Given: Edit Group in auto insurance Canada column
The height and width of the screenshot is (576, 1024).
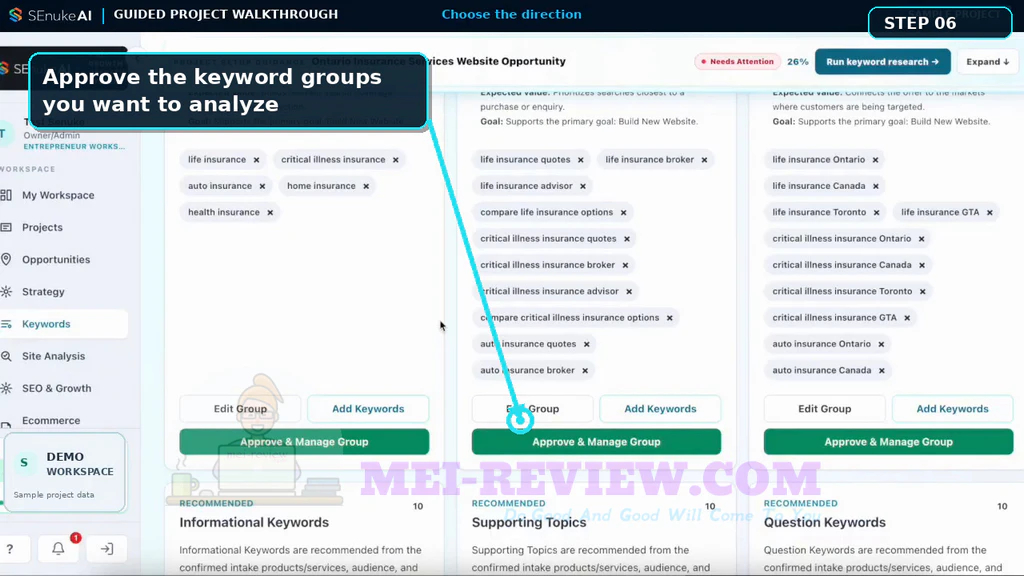Looking at the screenshot, I should 824,409.
